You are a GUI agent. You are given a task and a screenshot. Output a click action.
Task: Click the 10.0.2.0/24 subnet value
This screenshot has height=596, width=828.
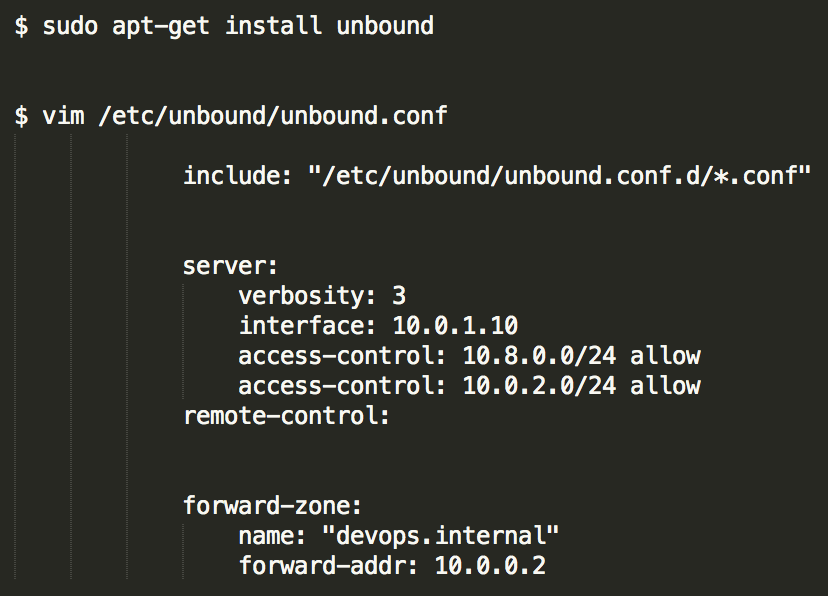pyautogui.click(x=539, y=386)
